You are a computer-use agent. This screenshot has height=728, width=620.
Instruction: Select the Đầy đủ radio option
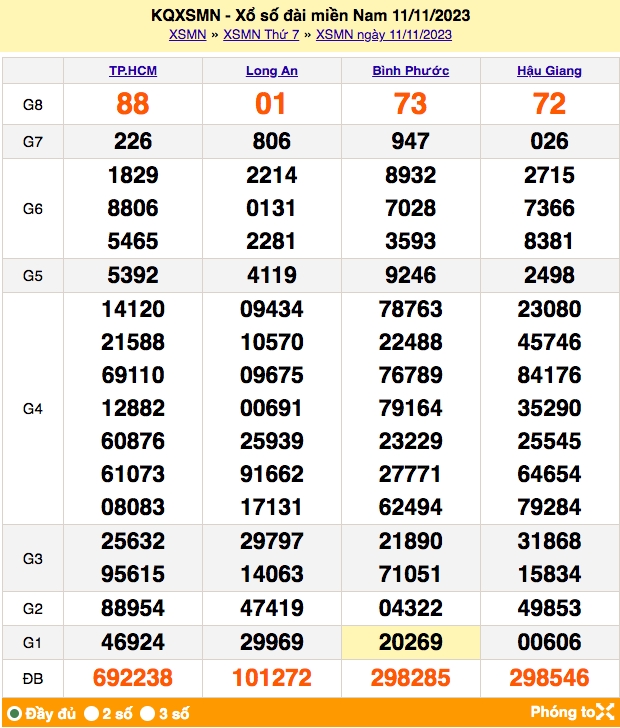click(15, 713)
